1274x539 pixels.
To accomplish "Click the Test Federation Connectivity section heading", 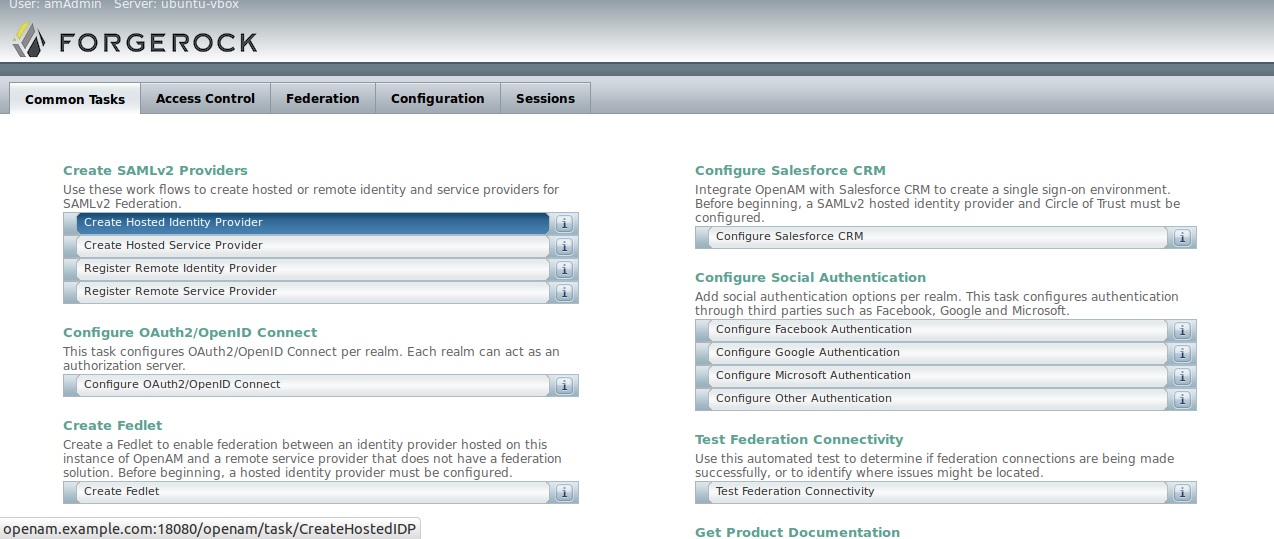I will 799,440.
